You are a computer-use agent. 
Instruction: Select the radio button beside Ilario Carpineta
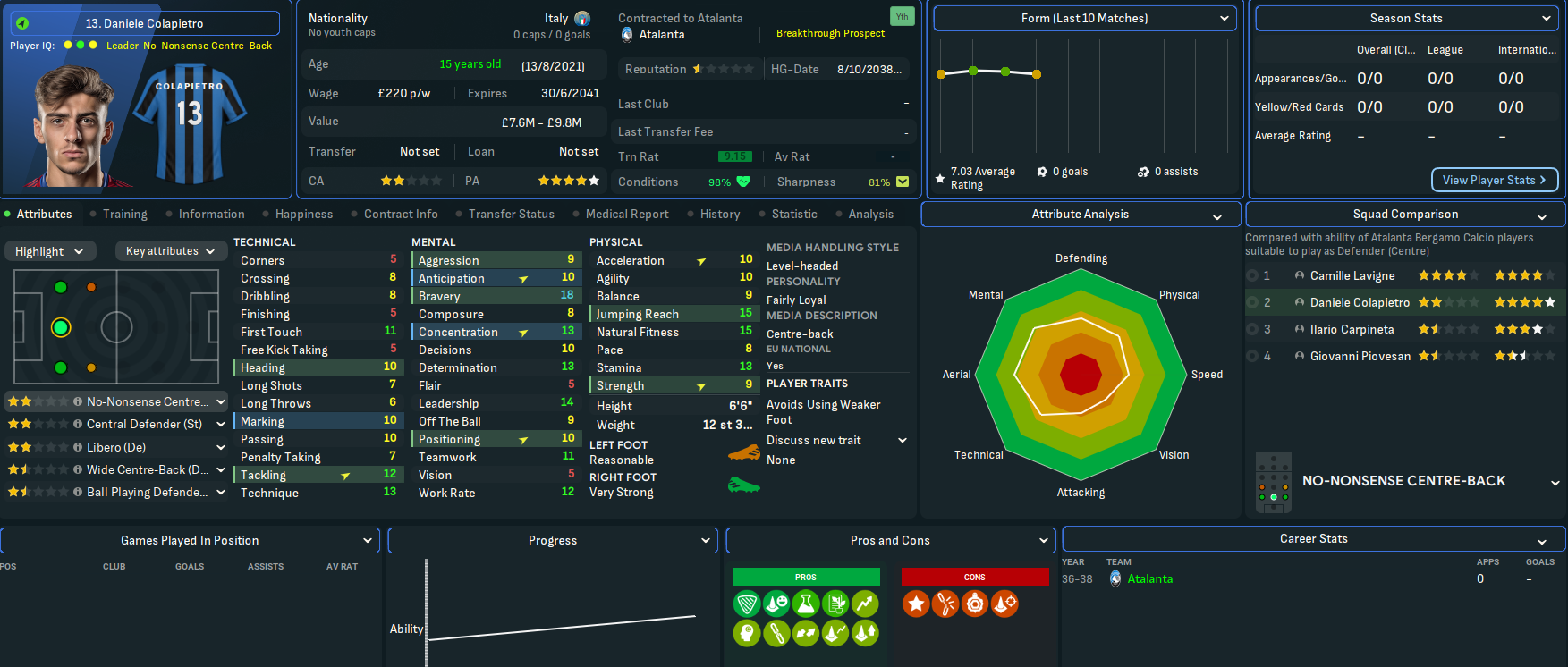(x=1253, y=330)
